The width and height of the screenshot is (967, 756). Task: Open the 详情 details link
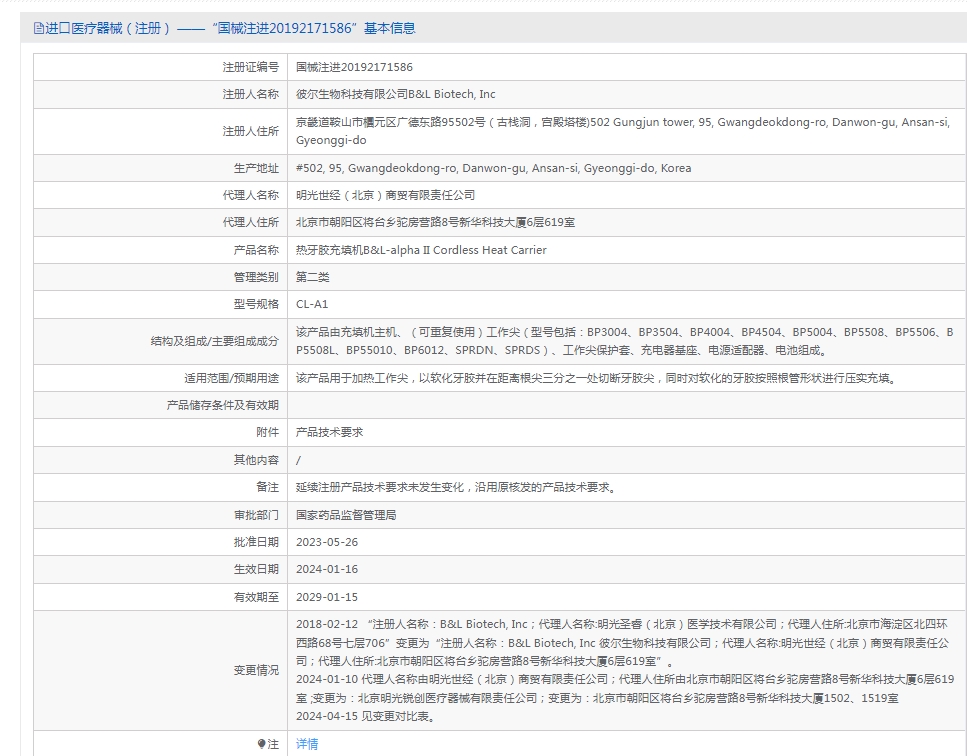click(x=307, y=744)
